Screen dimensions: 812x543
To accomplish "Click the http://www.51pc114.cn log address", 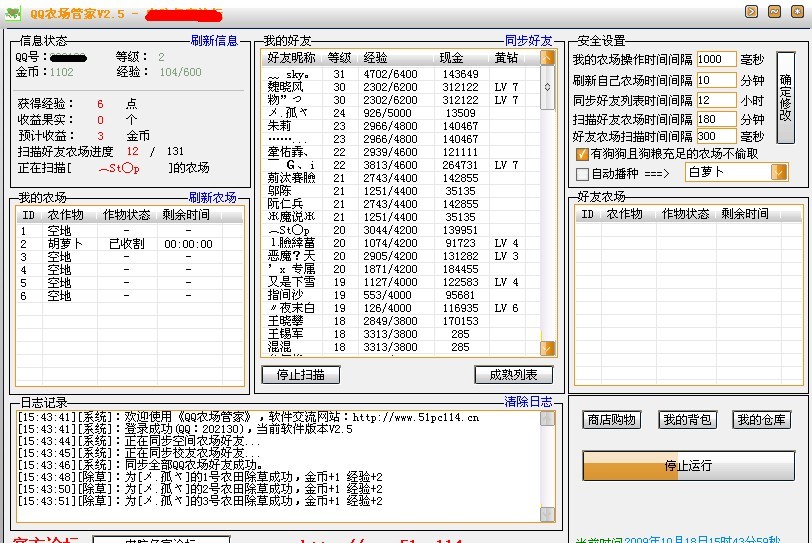I will 416,417.
